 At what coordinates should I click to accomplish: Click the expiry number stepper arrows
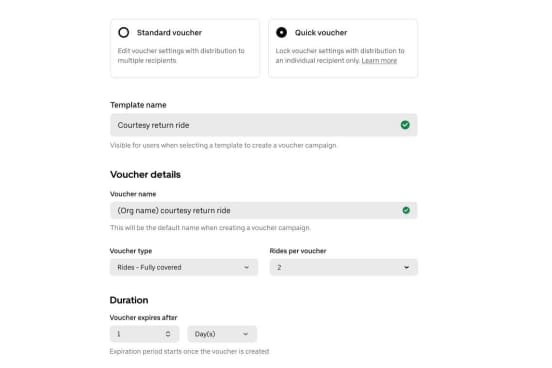[x=168, y=334]
